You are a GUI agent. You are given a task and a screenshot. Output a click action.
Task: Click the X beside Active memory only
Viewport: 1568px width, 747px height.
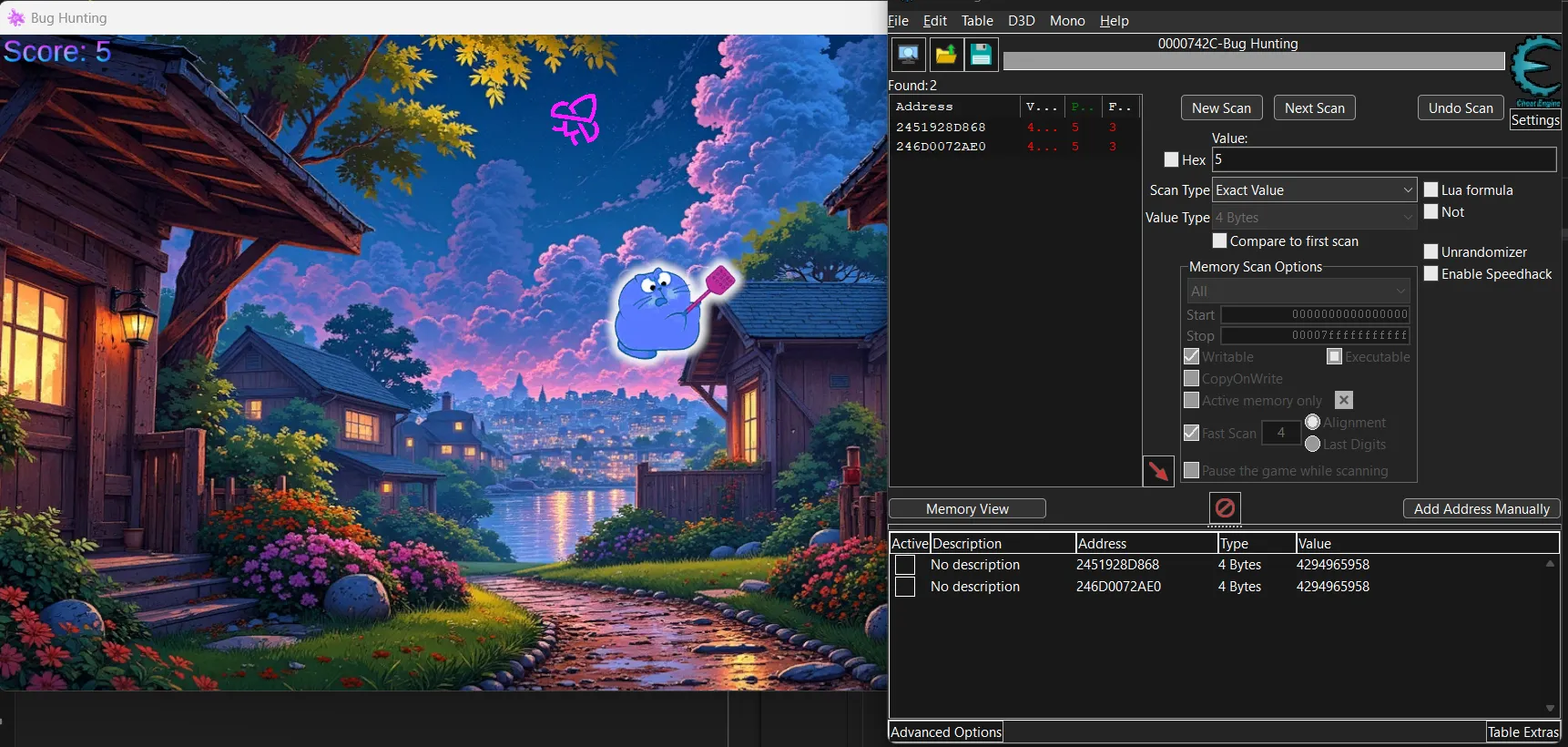pos(1343,400)
